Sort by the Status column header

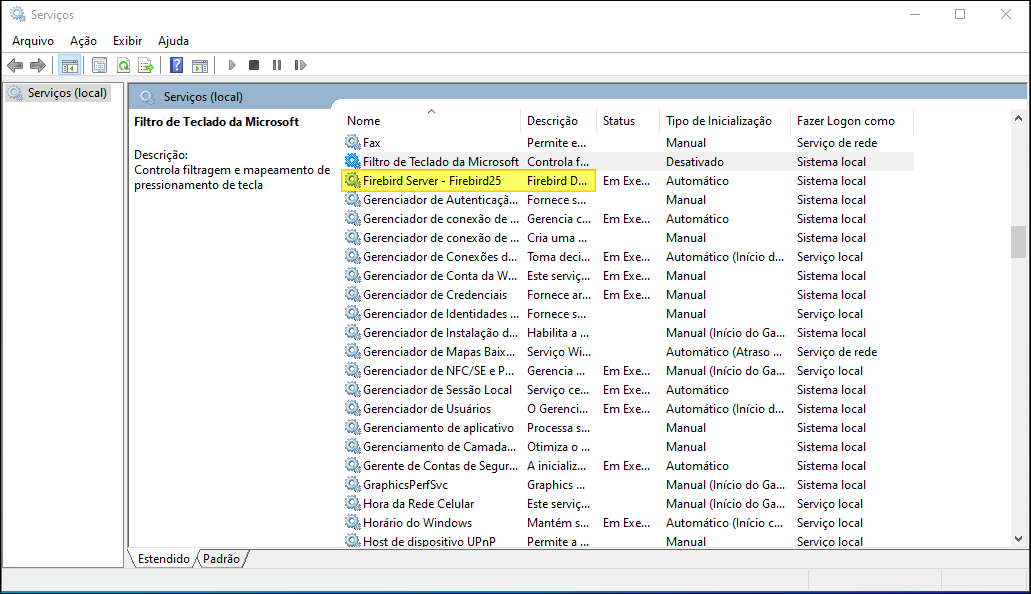[627, 120]
